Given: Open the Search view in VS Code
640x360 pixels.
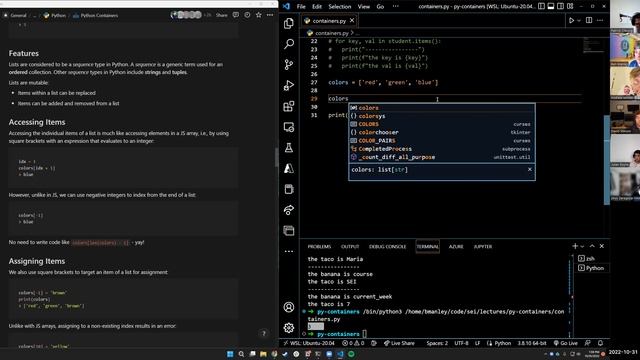Looking at the screenshot, I should tap(289, 44).
